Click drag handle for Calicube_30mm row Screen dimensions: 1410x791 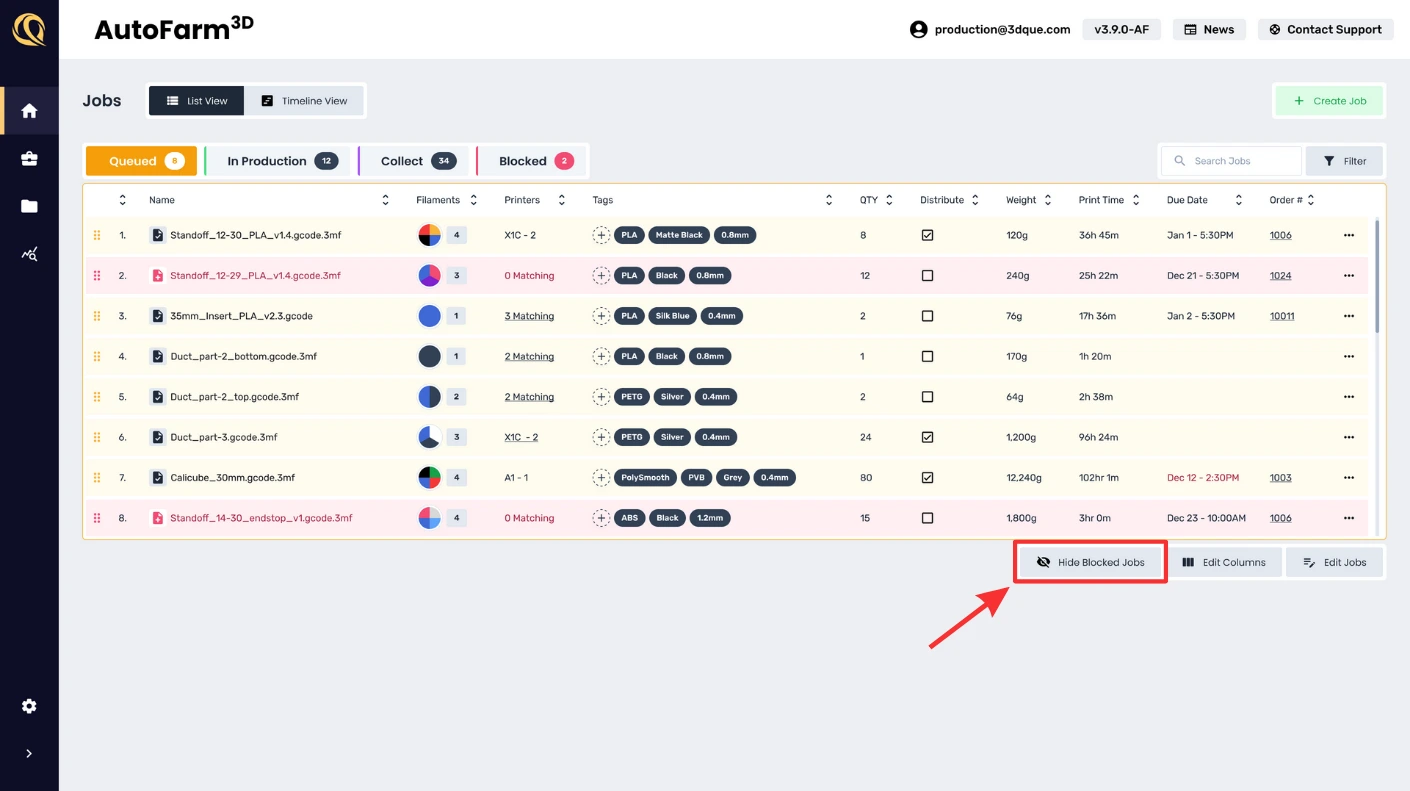pyautogui.click(x=97, y=478)
